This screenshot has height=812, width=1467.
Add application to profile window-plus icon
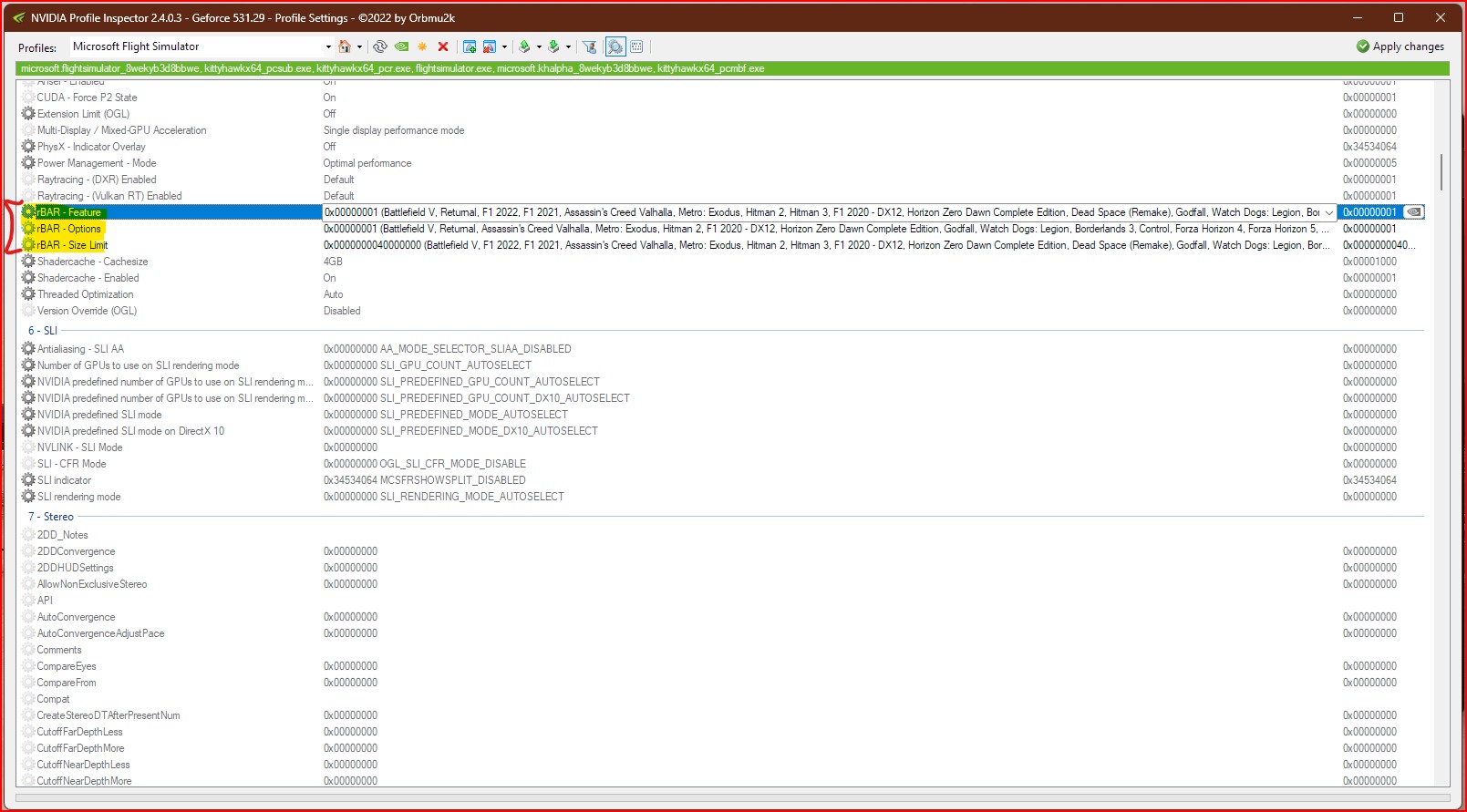(x=470, y=46)
